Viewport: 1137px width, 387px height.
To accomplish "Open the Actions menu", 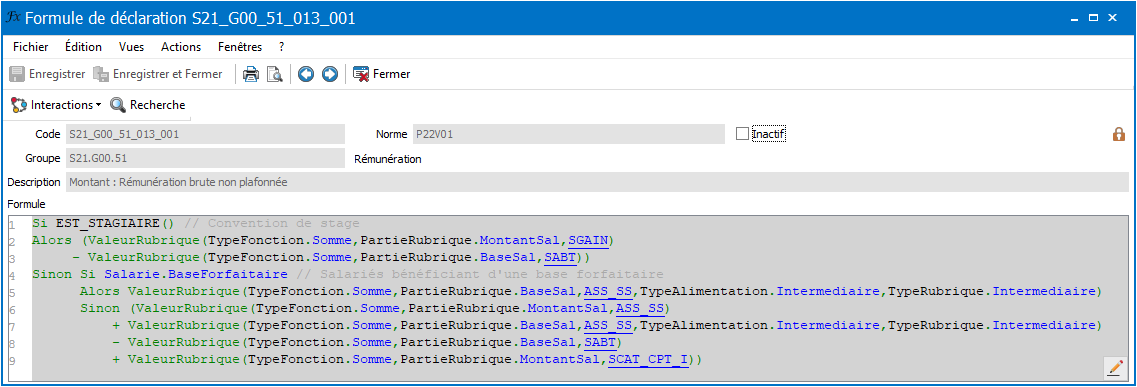I will coord(181,46).
